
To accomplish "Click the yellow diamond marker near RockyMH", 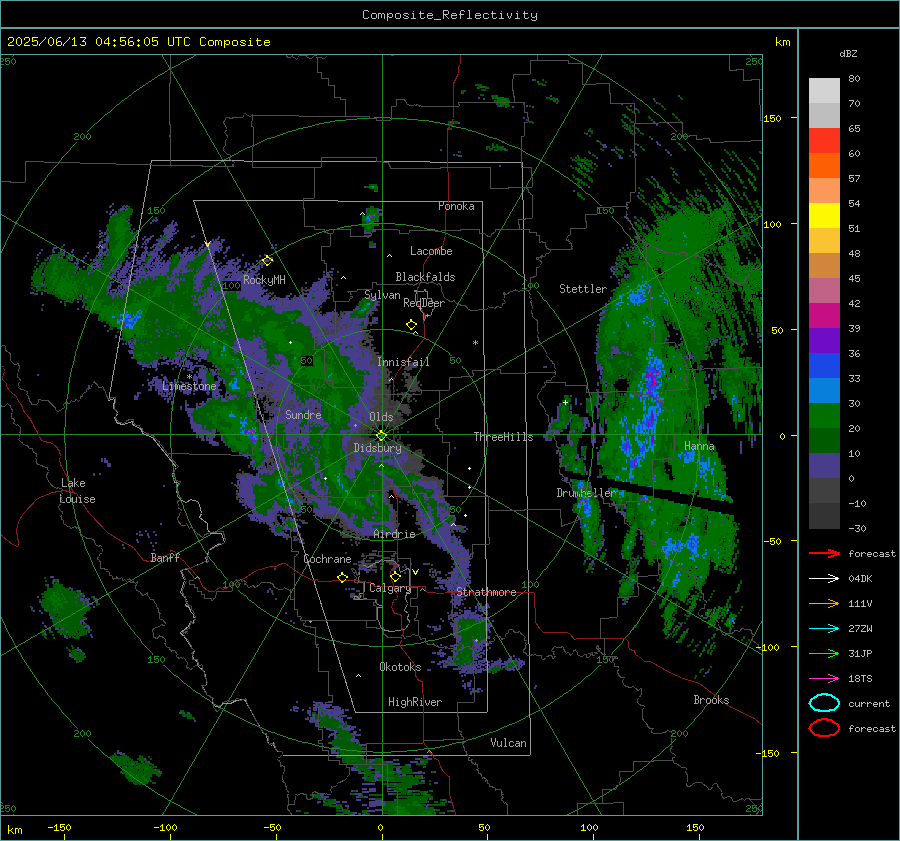I will [x=267, y=261].
